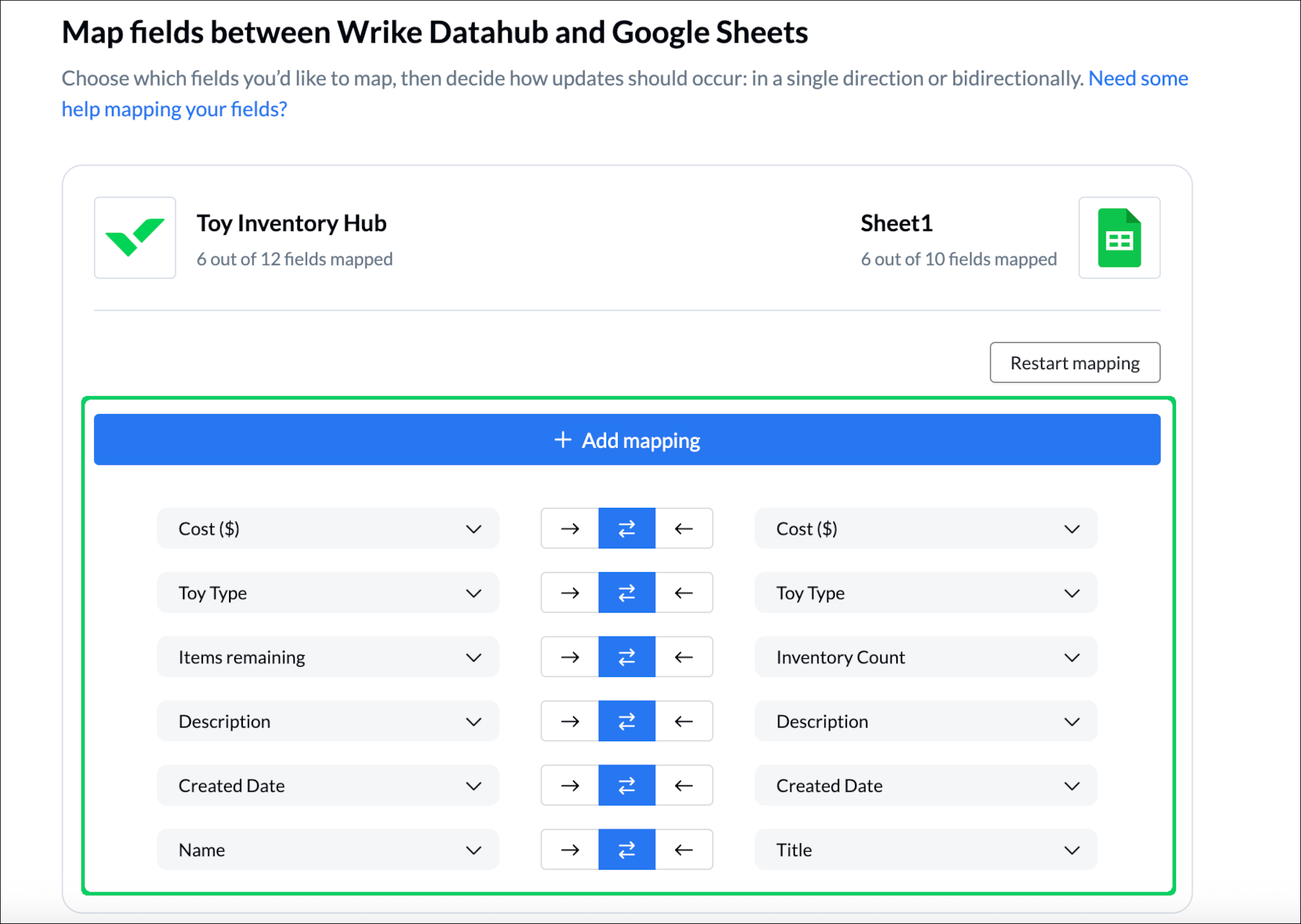Viewport: 1301px width, 924px height.
Task: Click the Google Sheets logo icon
Action: coord(1119,238)
